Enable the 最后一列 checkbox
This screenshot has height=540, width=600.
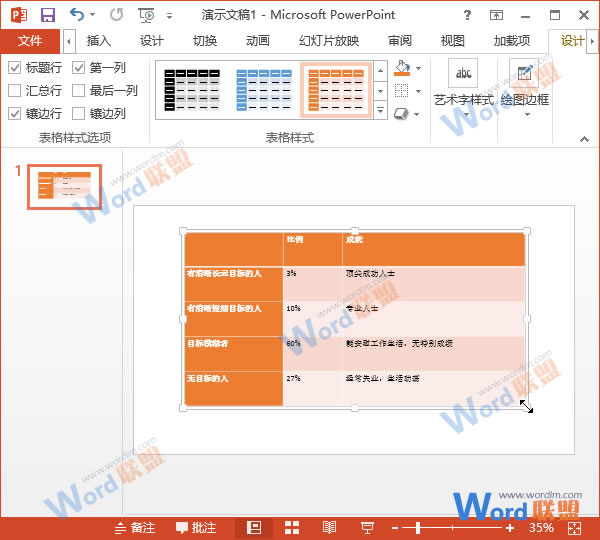78,91
